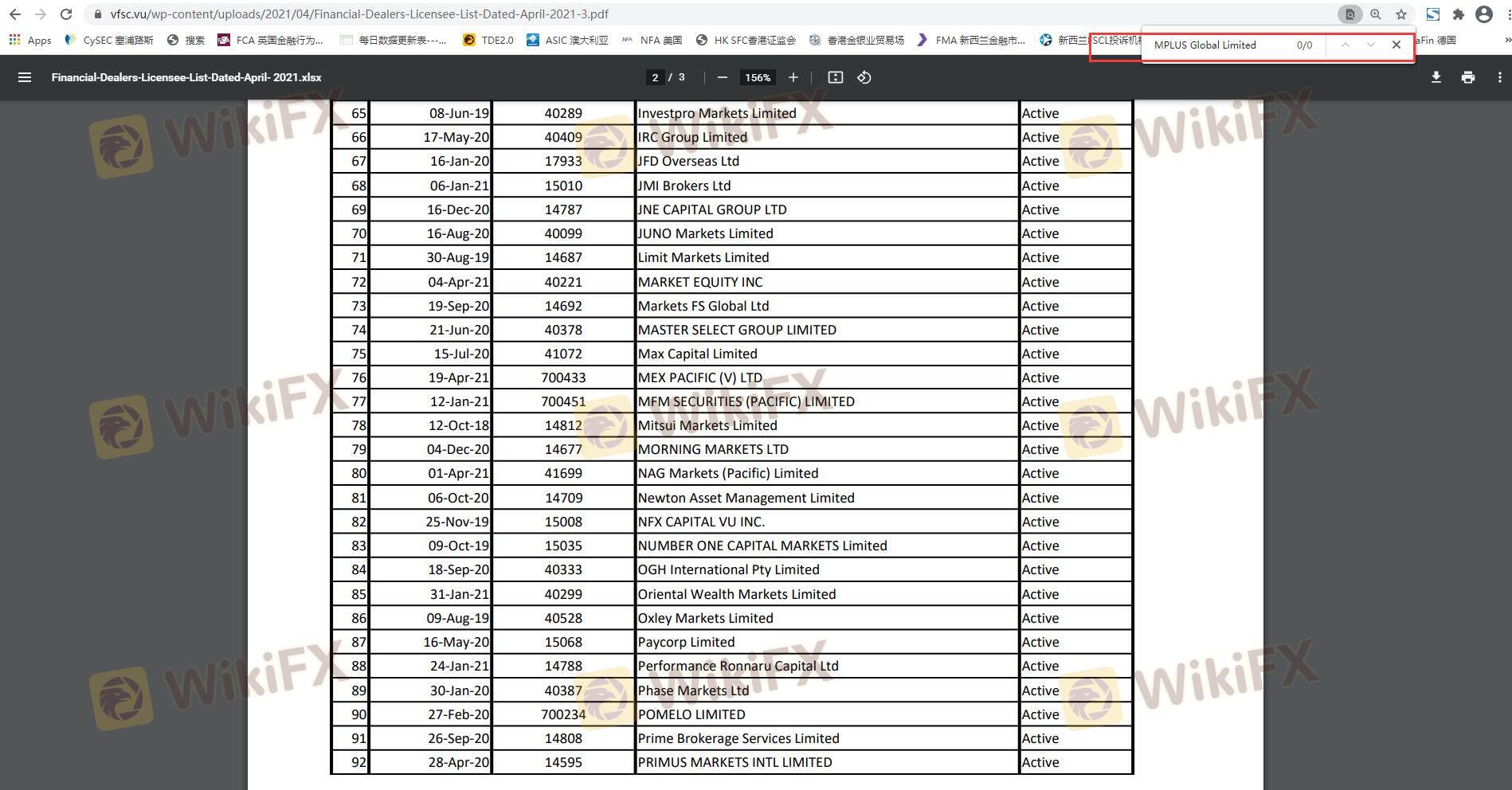Go to next find result
Image resolution: width=1512 pixels, height=790 pixels.
1370,45
